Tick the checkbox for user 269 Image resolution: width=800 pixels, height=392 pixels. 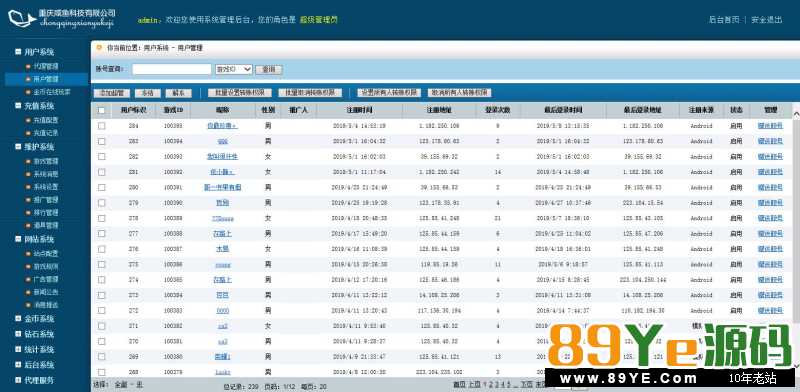(x=102, y=356)
